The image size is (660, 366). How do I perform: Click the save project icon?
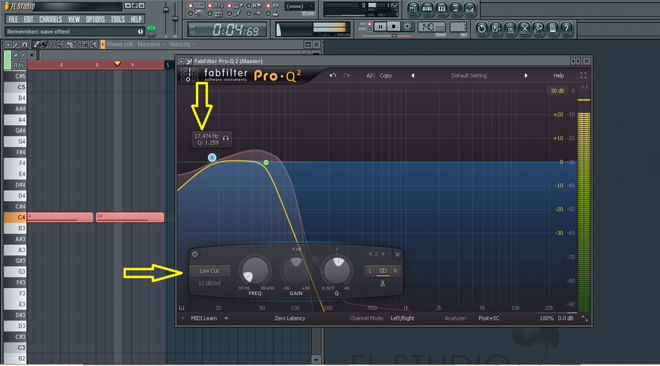tap(496, 28)
